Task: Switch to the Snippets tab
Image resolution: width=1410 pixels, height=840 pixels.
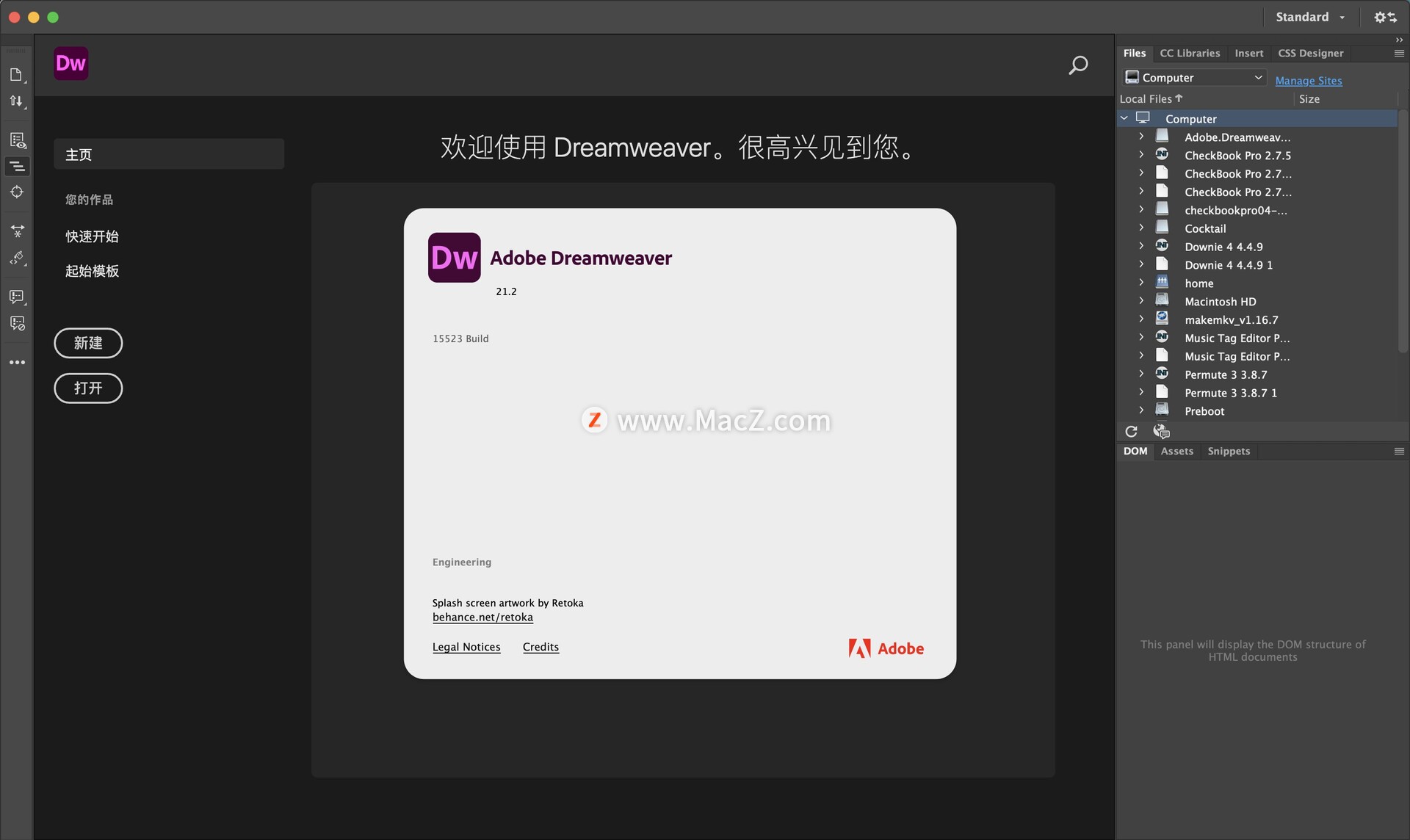Action: [1229, 452]
